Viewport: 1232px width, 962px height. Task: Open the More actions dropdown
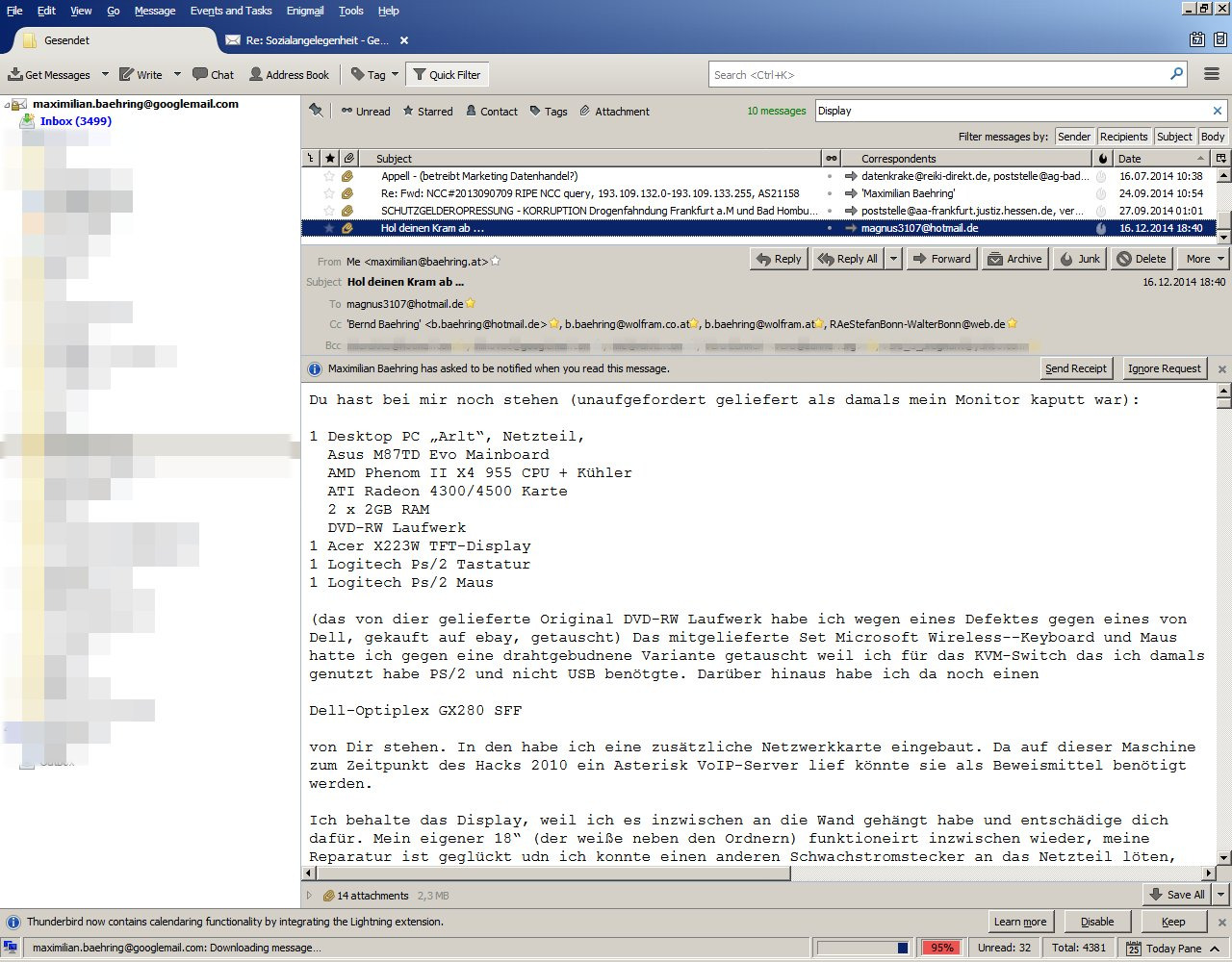tap(1203, 259)
